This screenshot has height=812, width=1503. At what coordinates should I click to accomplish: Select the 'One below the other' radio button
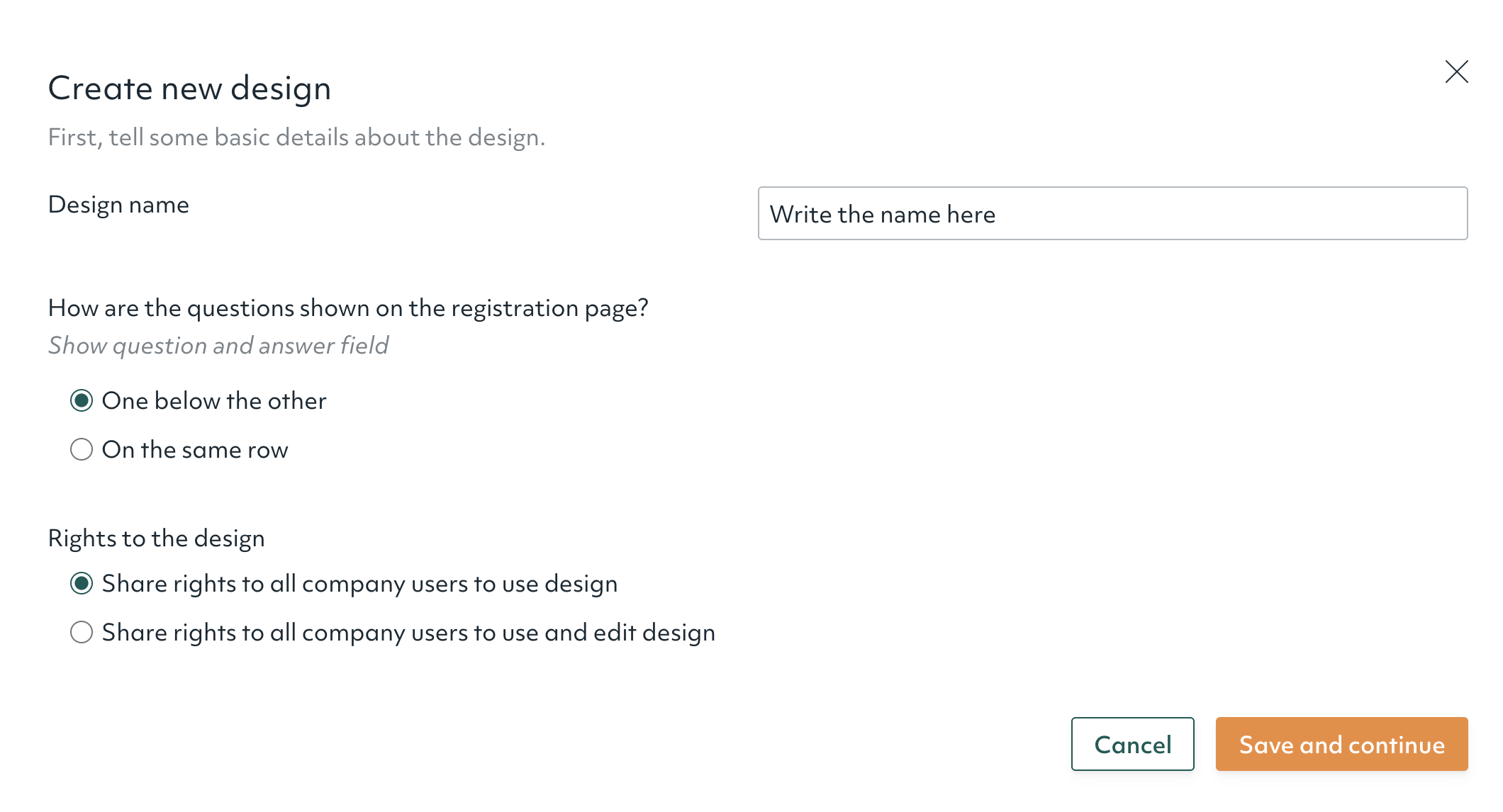click(82, 401)
